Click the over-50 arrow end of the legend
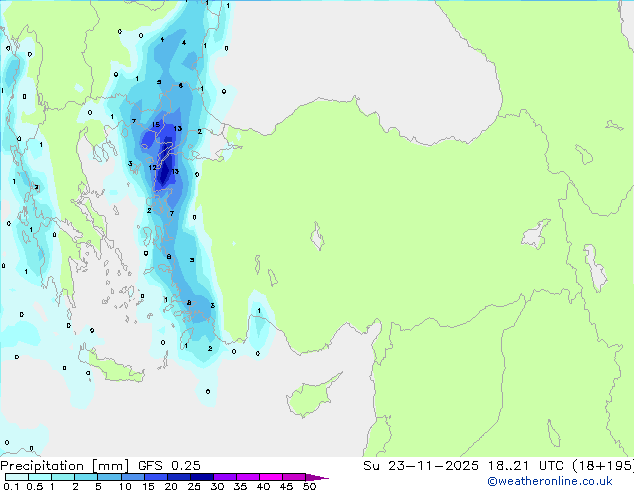Viewport: 634px width, 490px height. 317,477
